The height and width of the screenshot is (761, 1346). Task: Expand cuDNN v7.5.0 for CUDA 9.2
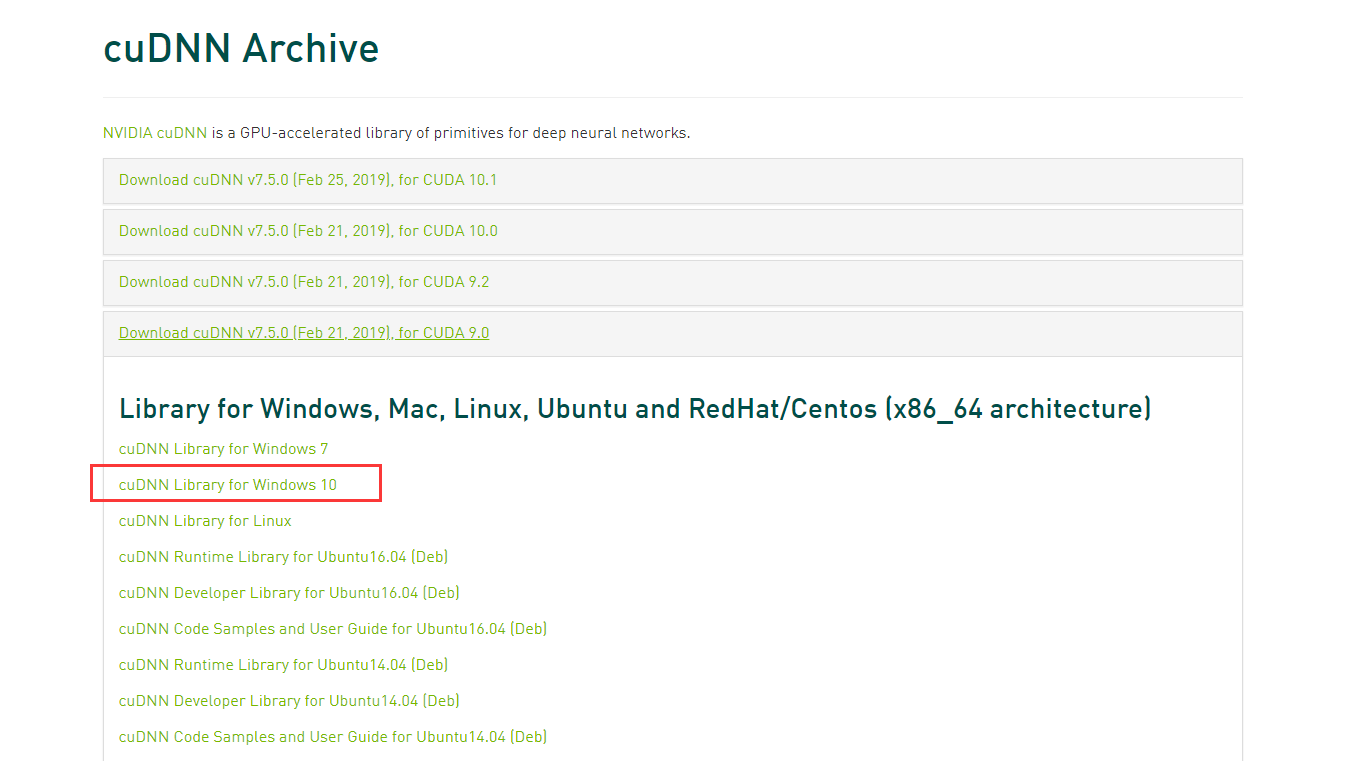pyautogui.click(x=304, y=282)
